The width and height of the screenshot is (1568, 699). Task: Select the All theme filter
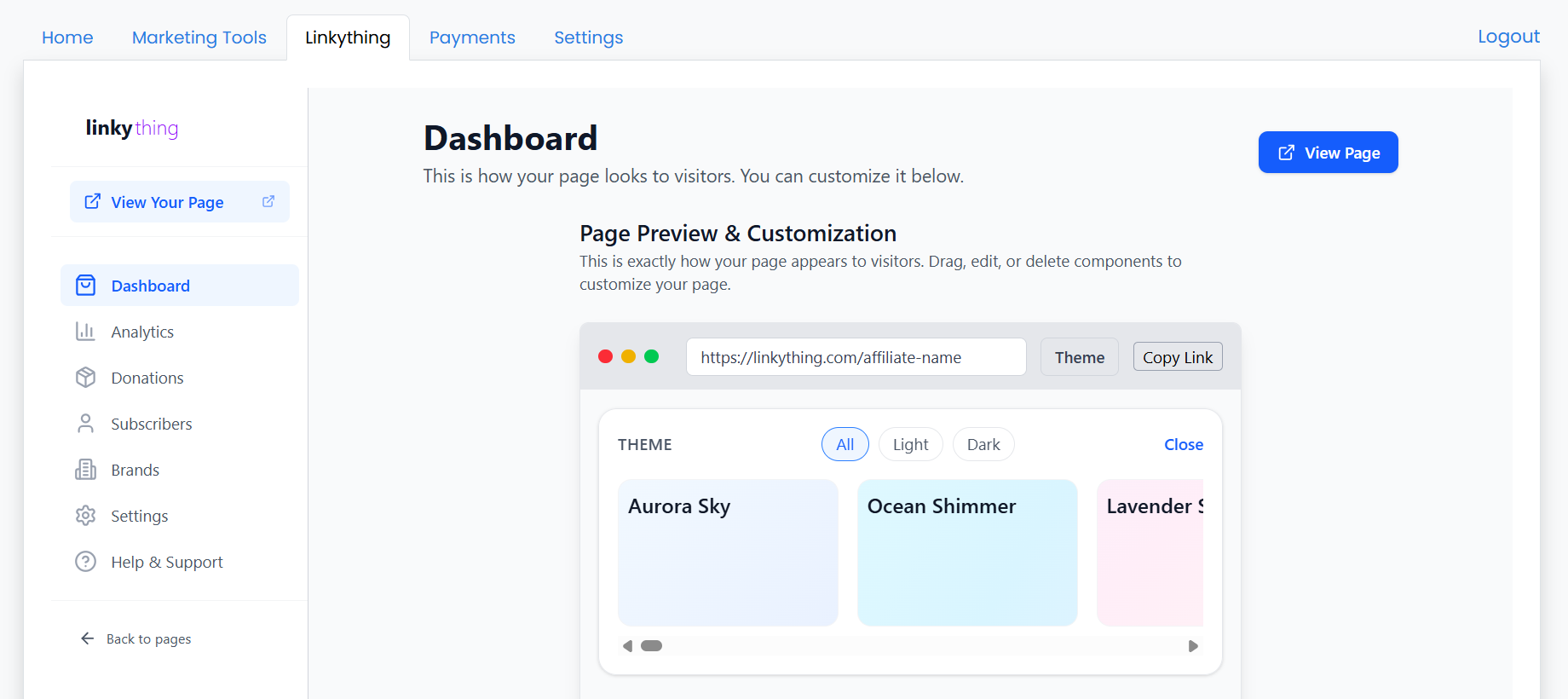tap(845, 444)
